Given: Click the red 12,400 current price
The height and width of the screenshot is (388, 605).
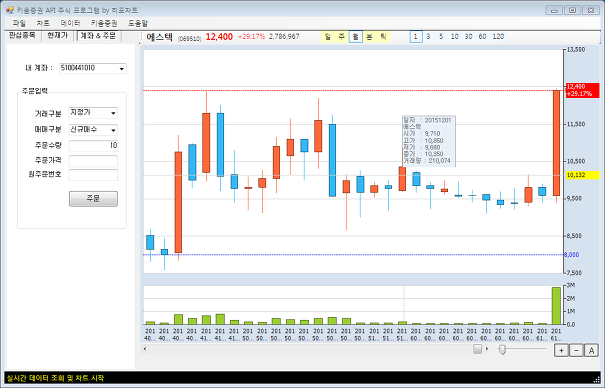Looking at the screenshot, I should (219, 37).
